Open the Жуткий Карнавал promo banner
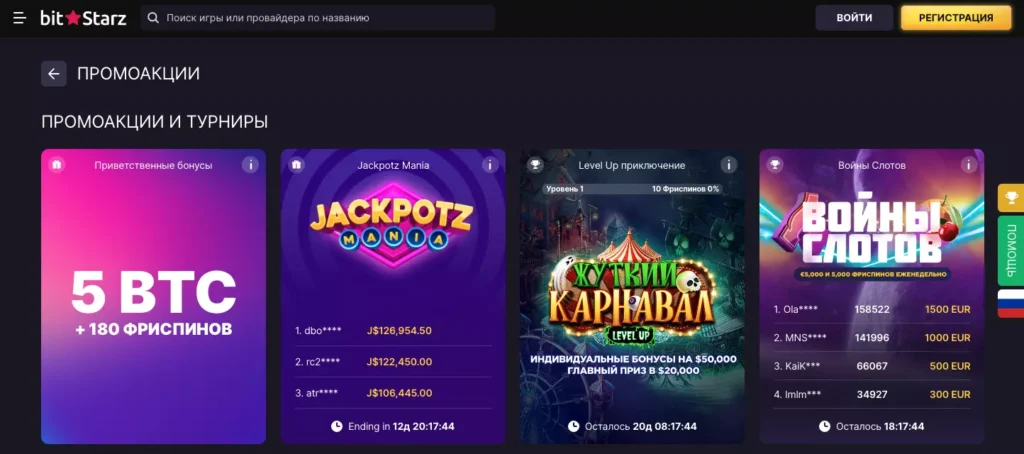The width and height of the screenshot is (1024, 454). coord(632,290)
